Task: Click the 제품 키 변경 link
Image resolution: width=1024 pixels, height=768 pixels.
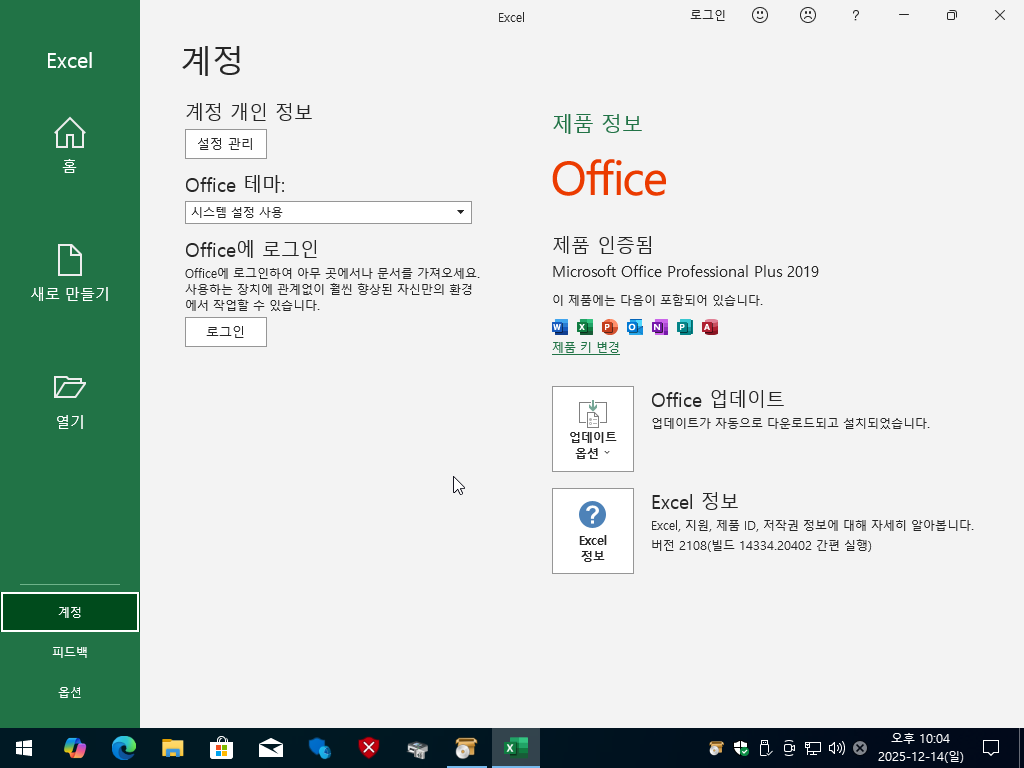Action: [x=586, y=347]
